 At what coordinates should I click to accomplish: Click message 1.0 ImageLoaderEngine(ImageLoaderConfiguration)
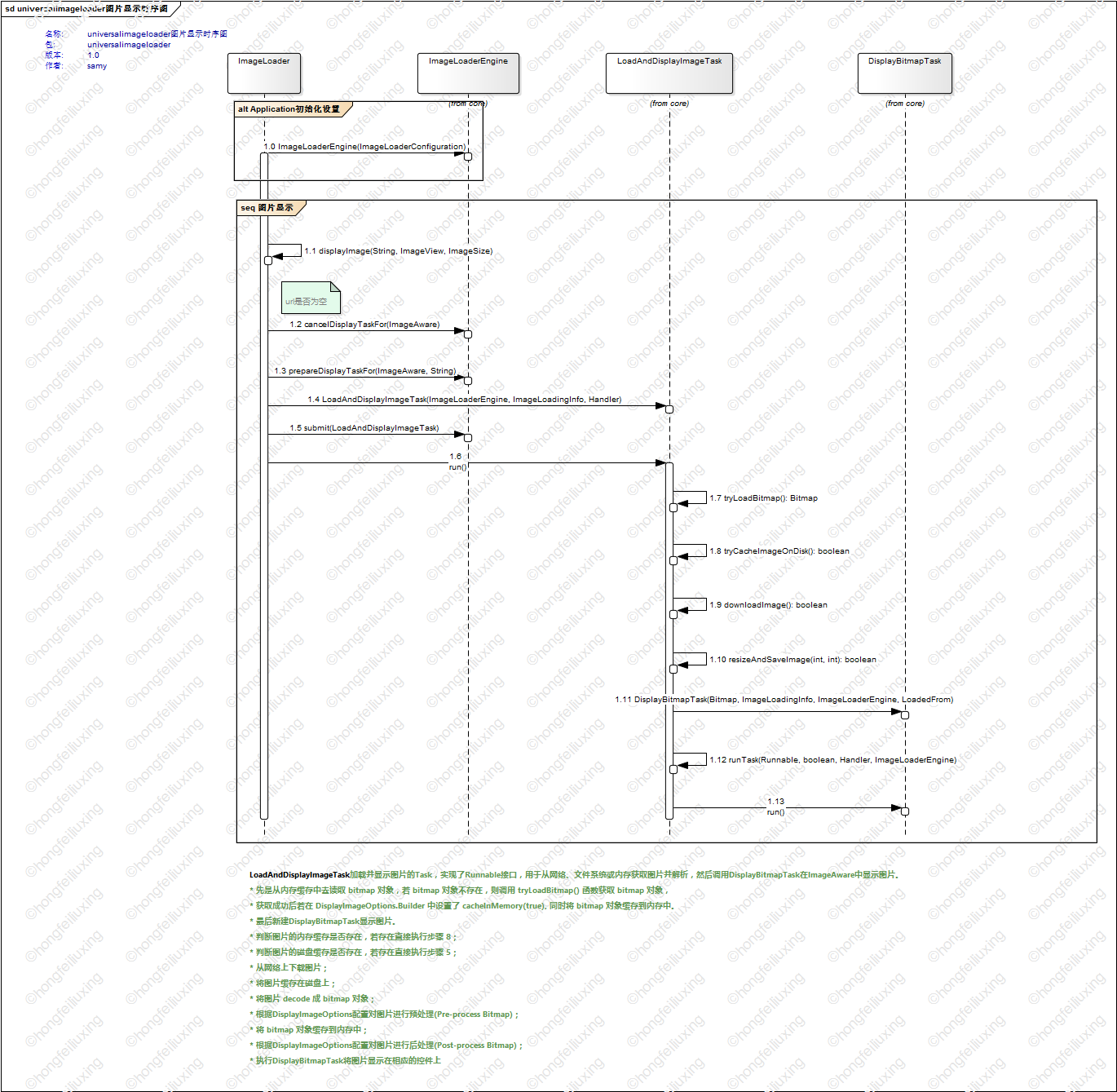[365, 147]
